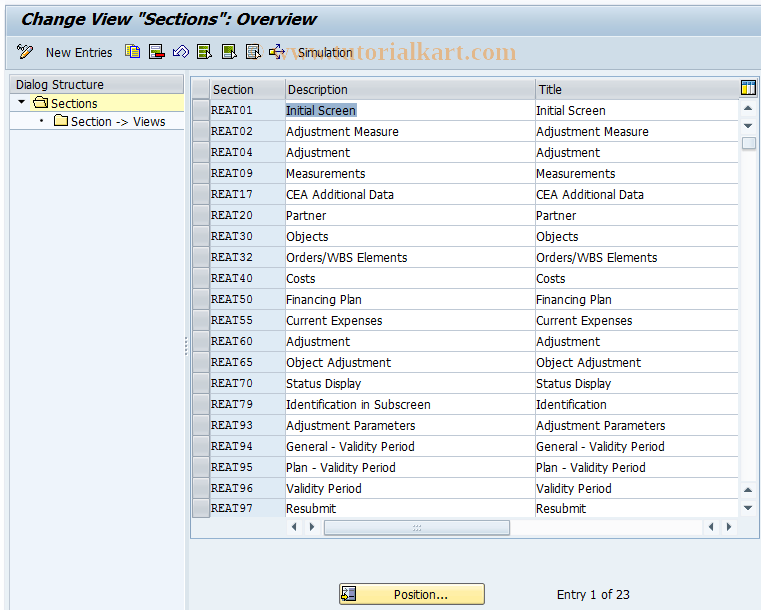Click Current Expenses description cell
The width and height of the screenshot is (761, 610).
tap(410, 320)
